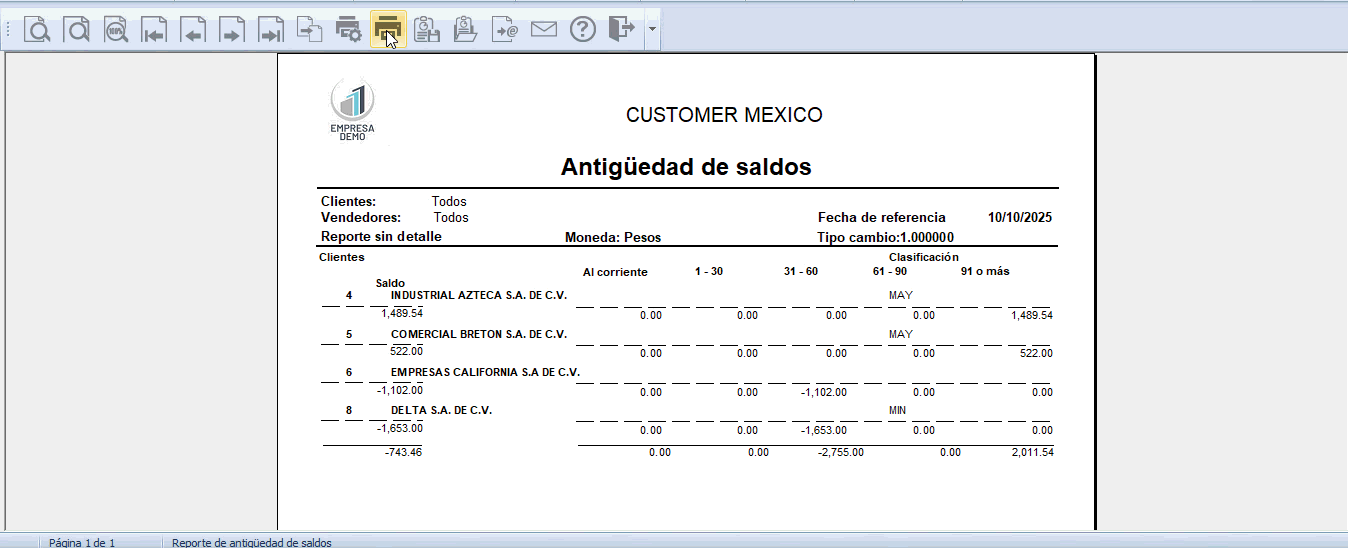The width and height of the screenshot is (1348, 548).
Task: Click the Saldo column label
Action: tap(390, 283)
